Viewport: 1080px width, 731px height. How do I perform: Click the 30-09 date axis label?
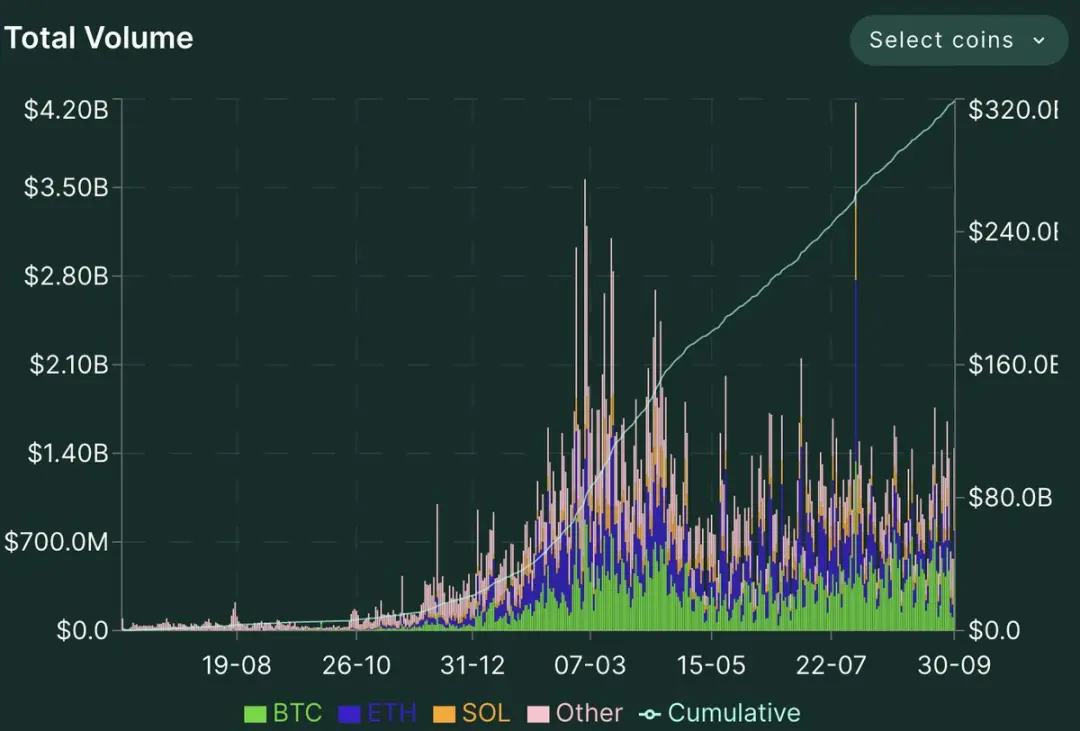[x=956, y=665]
